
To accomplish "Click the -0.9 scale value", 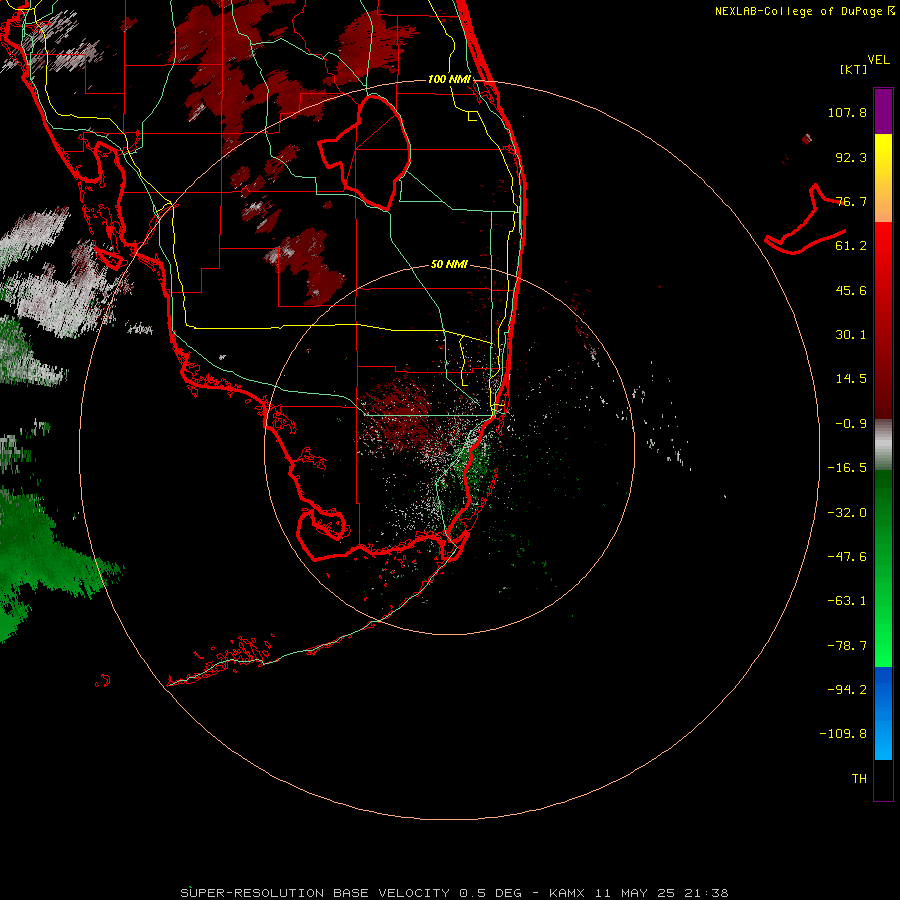I will point(851,424).
